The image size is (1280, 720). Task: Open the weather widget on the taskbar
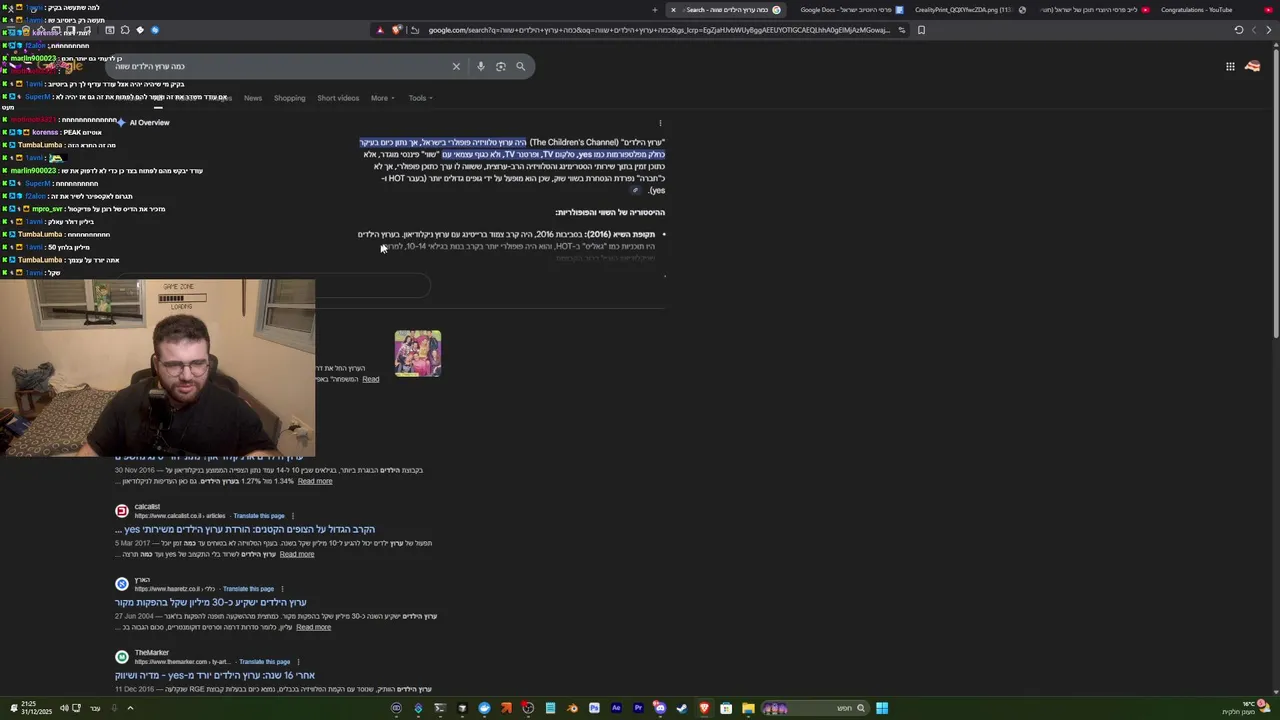coord(1244,708)
